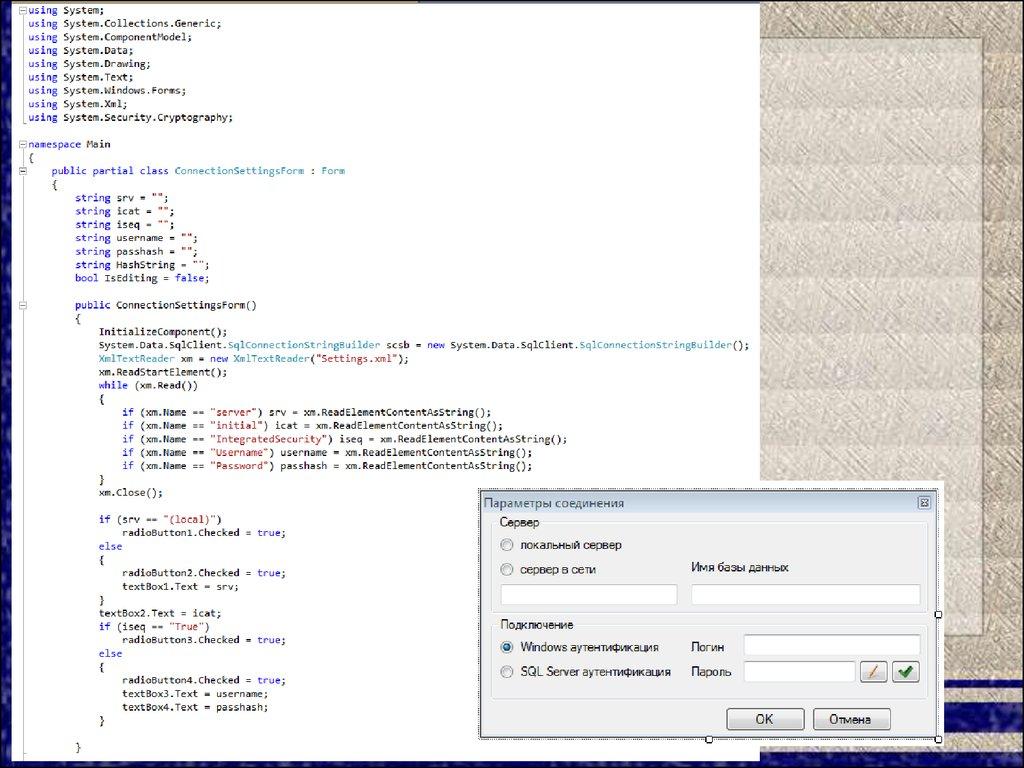This screenshot has height=768, width=1024.
Task: Select the локальный сервер radio button
Action: click(x=507, y=545)
